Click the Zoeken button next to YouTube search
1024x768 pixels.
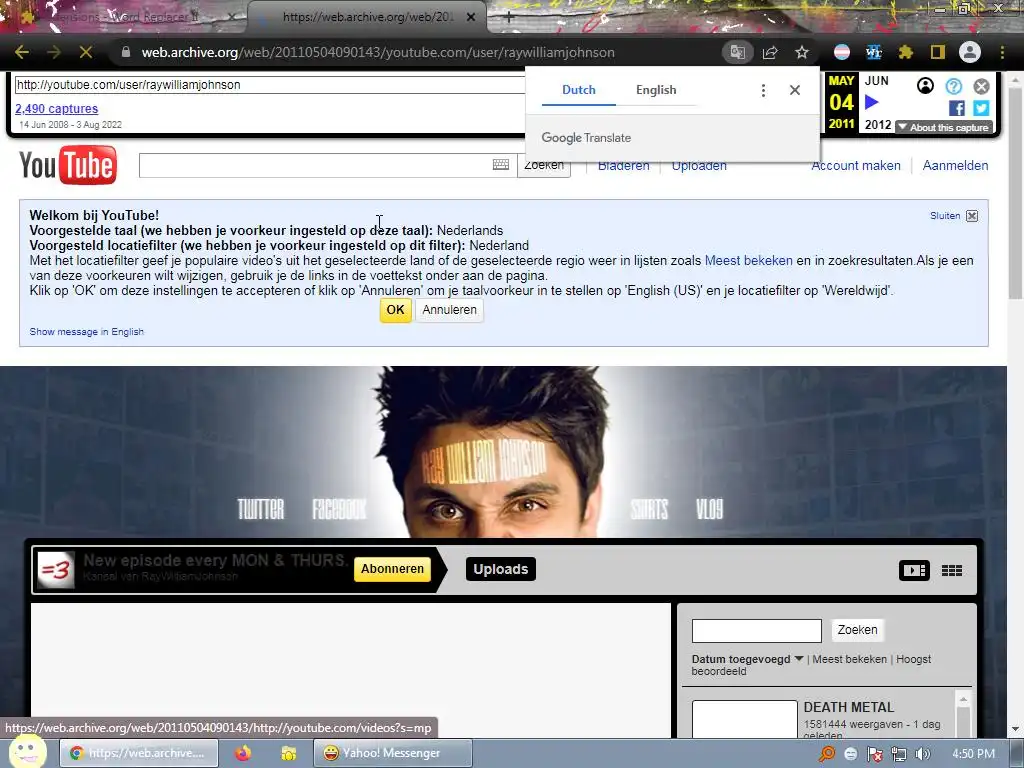[x=544, y=165]
